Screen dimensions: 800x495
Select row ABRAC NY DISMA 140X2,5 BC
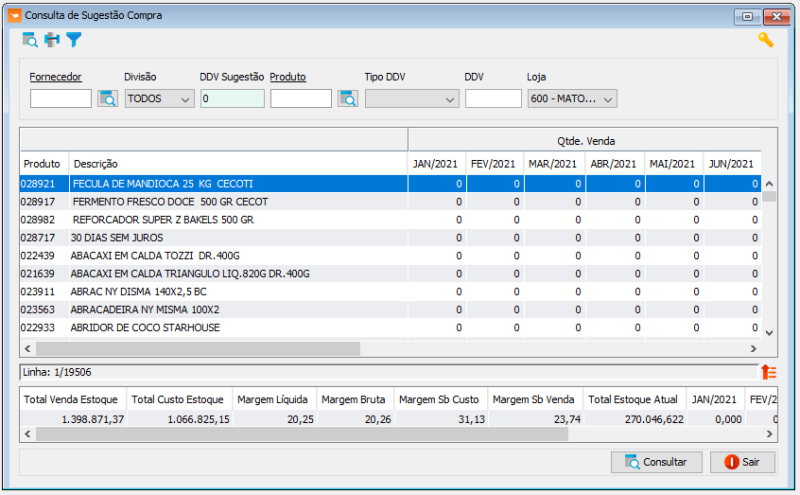[391, 292]
